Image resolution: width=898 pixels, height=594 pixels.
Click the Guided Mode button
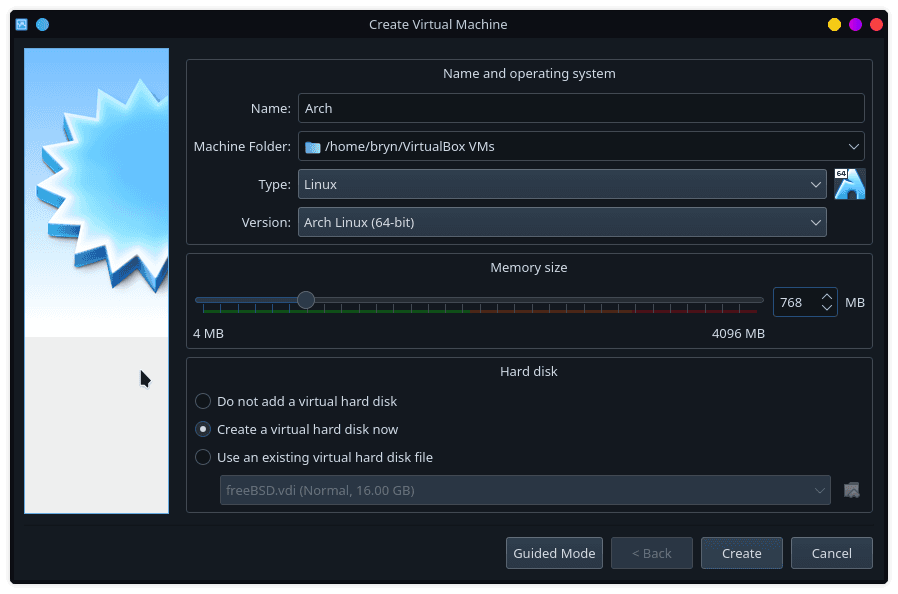(x=554, y=553)
